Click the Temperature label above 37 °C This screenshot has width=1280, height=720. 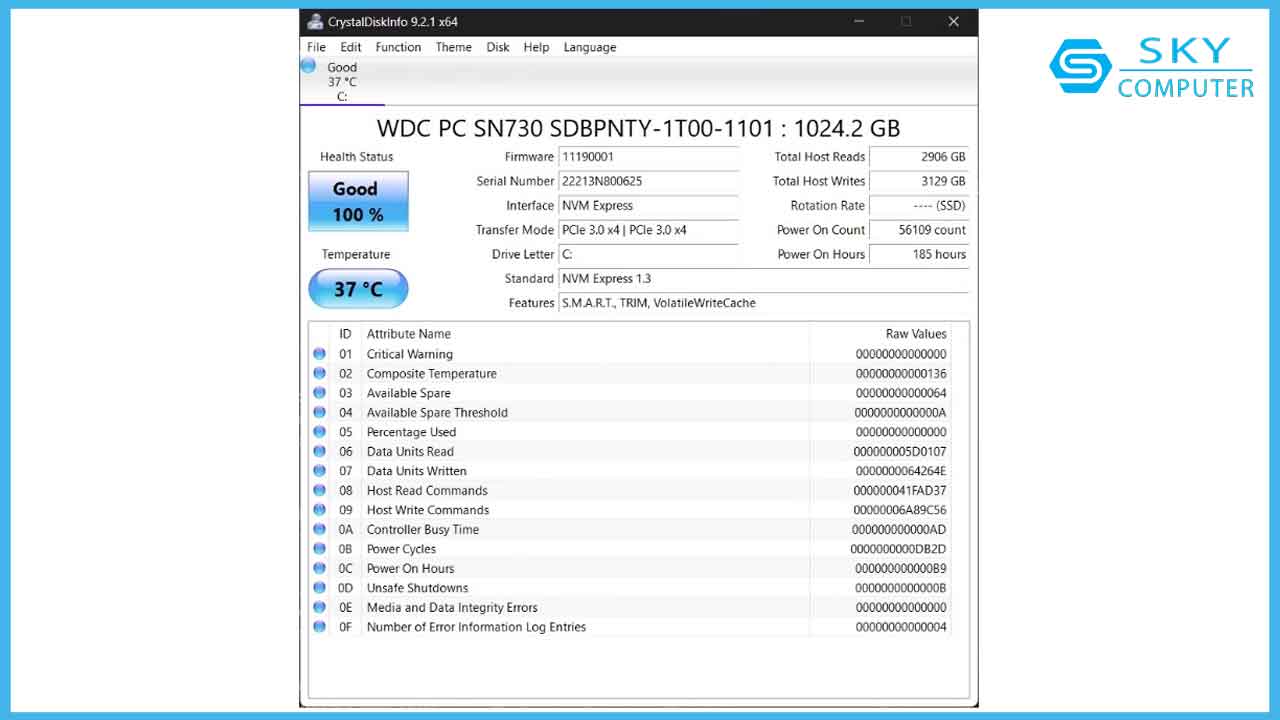click(x=356, y=254)
